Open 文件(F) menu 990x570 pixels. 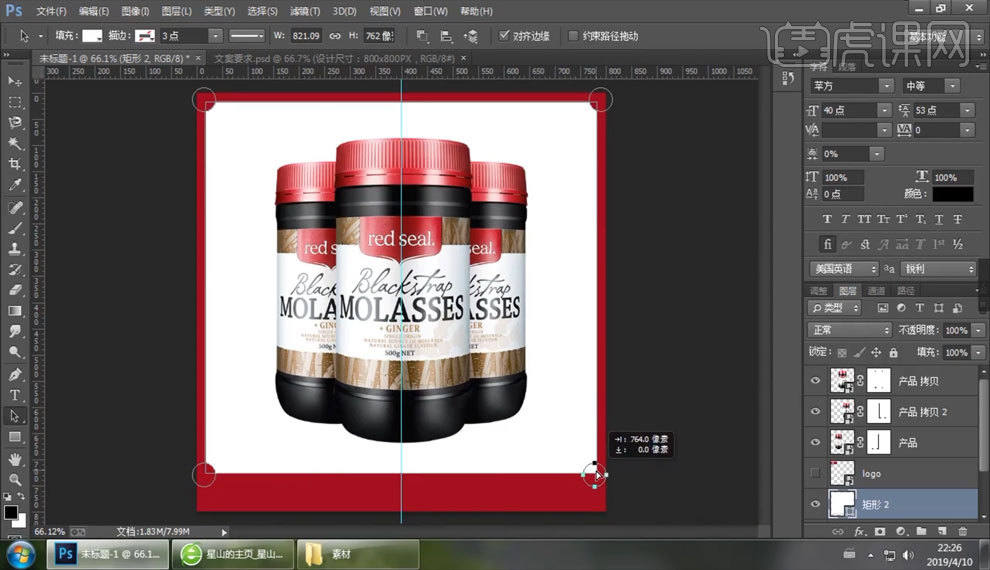click(x=51, y=11)
